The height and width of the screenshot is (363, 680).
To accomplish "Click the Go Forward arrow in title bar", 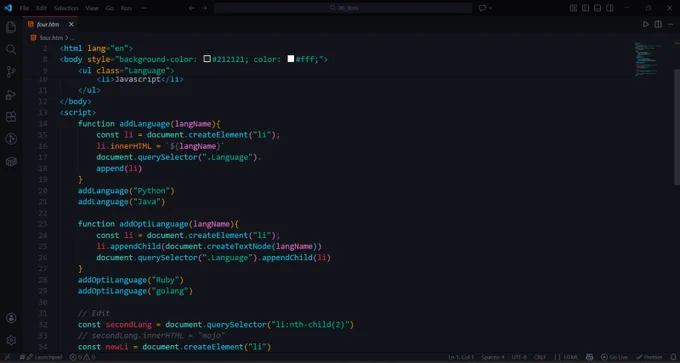I will (x=204, y=8).
